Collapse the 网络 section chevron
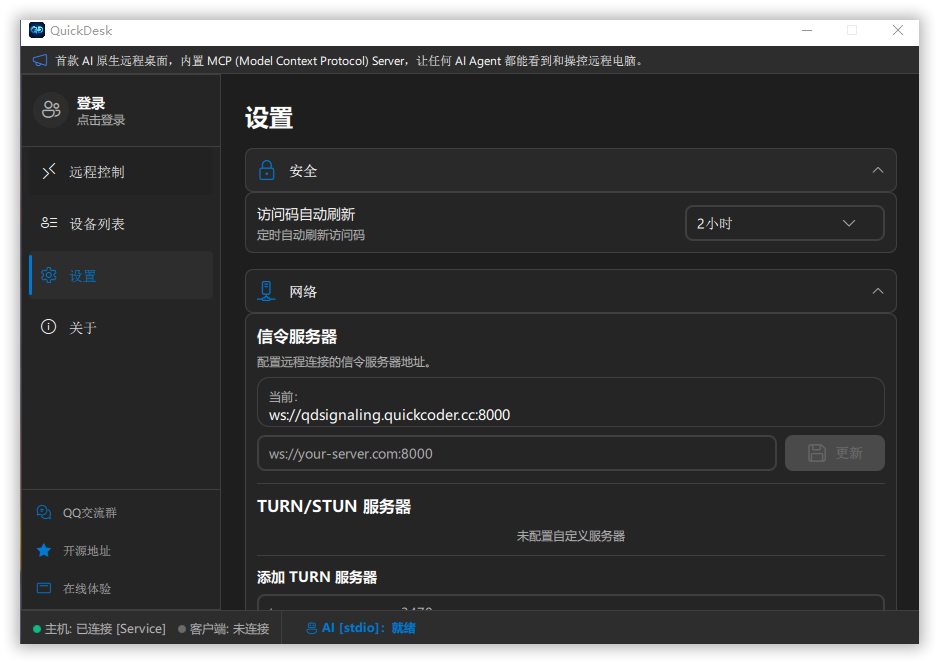This screenshot has width=939, height=664. coord(877,291)
